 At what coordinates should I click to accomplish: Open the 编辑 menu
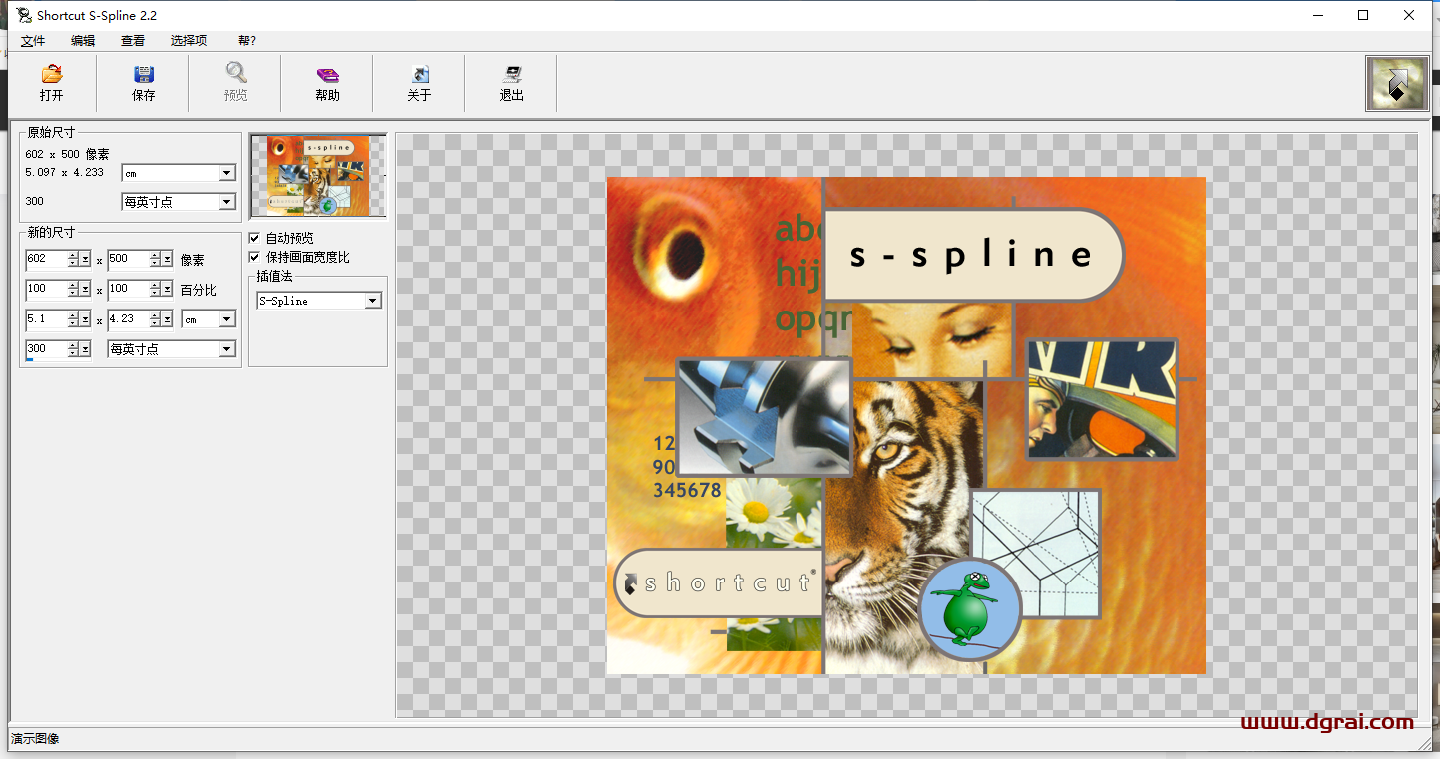pyautogui.click(x=83, y=41)
